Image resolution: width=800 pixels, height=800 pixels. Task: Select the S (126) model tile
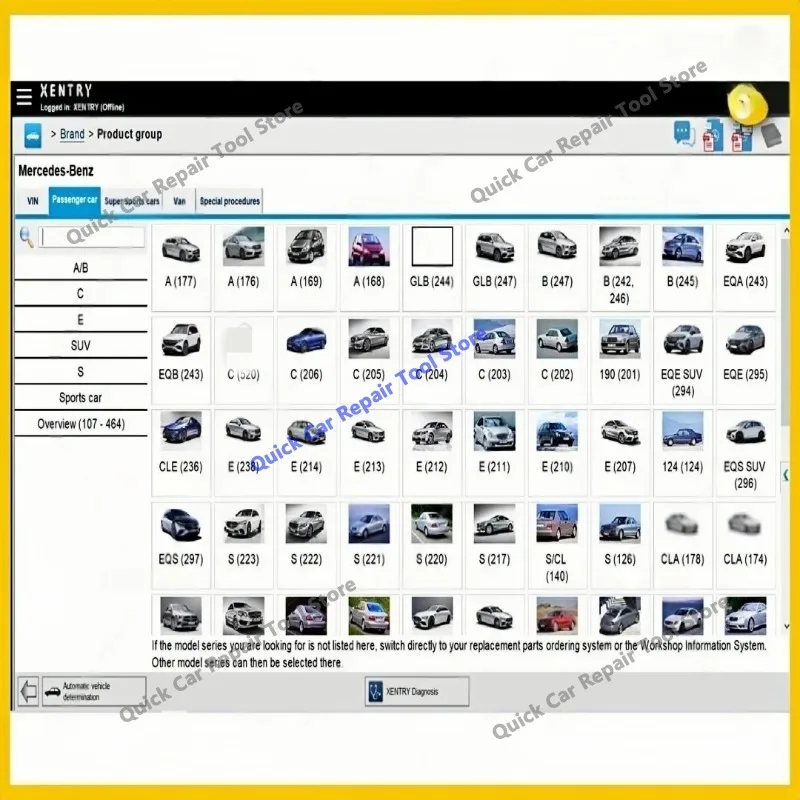(x=620, y=545)
